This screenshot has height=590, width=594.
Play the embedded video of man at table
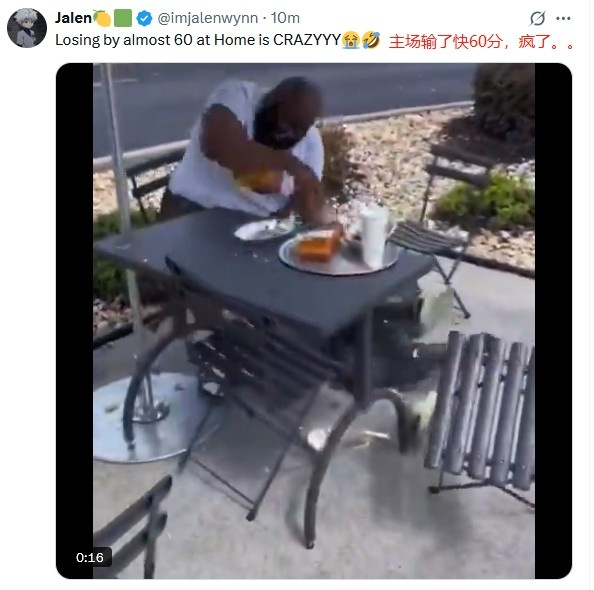click(x=314, y=321)
